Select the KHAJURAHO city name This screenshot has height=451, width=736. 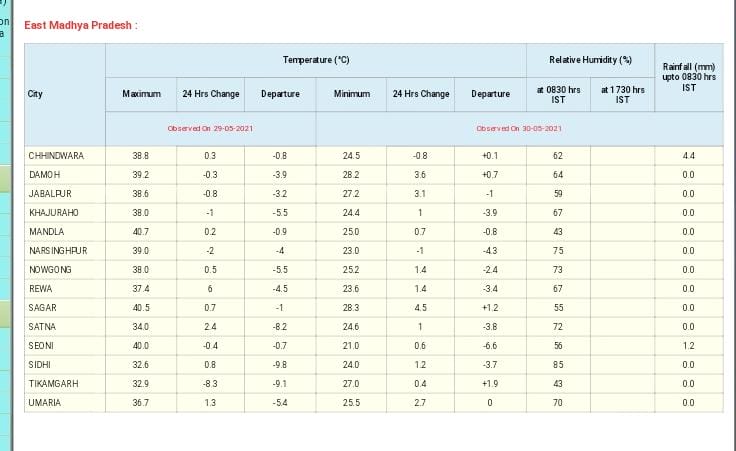coord(53,213)
